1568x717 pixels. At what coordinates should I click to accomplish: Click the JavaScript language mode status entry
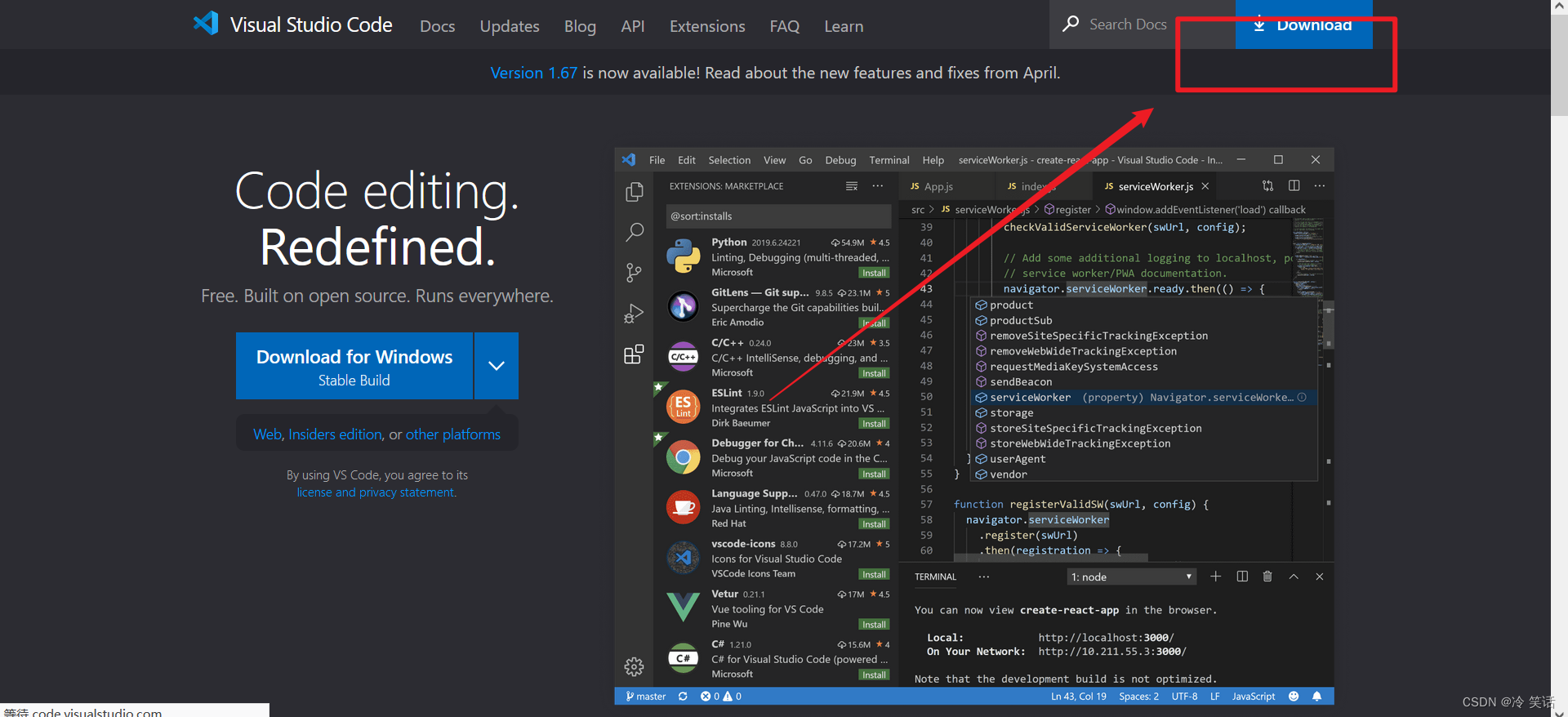tap(1253, 697)
